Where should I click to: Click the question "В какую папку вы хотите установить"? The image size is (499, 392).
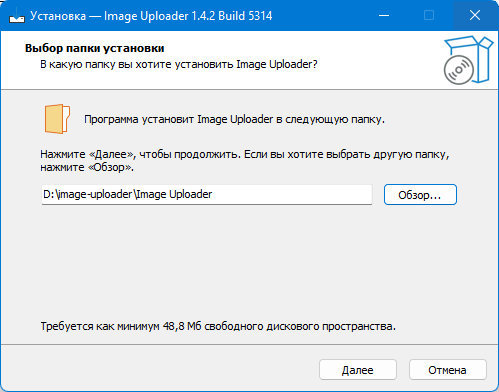(x=137, y=64)
